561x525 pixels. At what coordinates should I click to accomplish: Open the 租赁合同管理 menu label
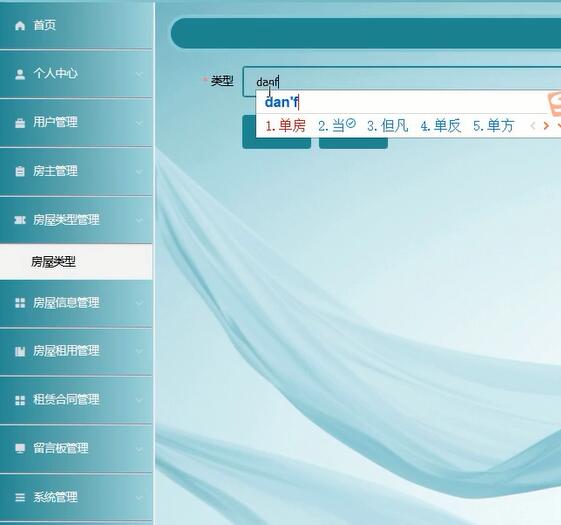click(66, 400)
